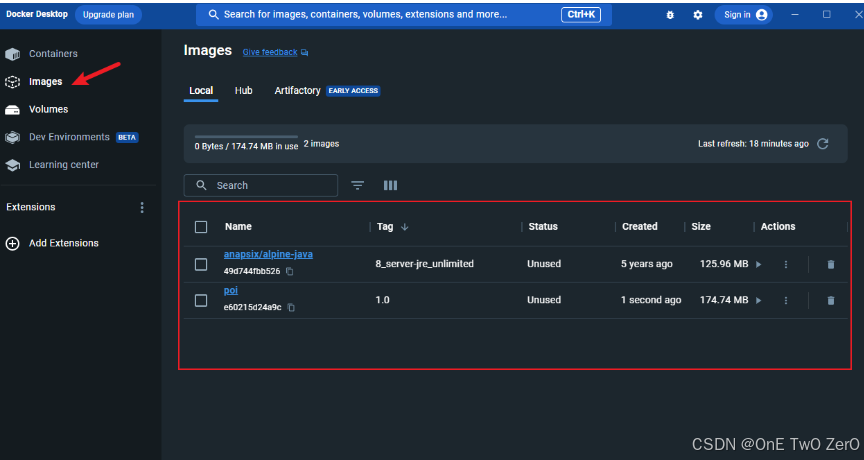
Task: Click the Size column header
Action: point(701,226)
